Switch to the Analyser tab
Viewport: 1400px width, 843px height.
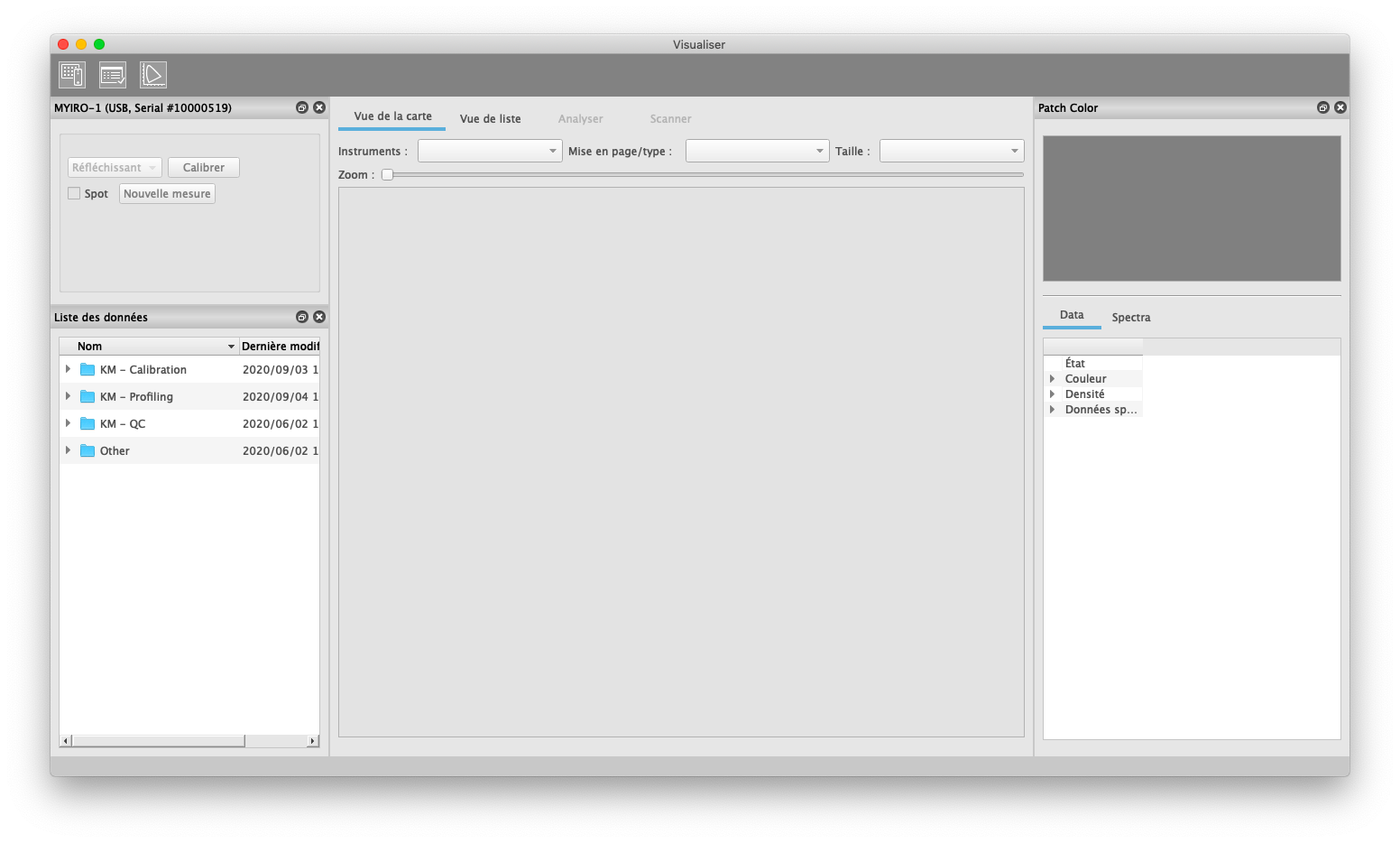580,119
